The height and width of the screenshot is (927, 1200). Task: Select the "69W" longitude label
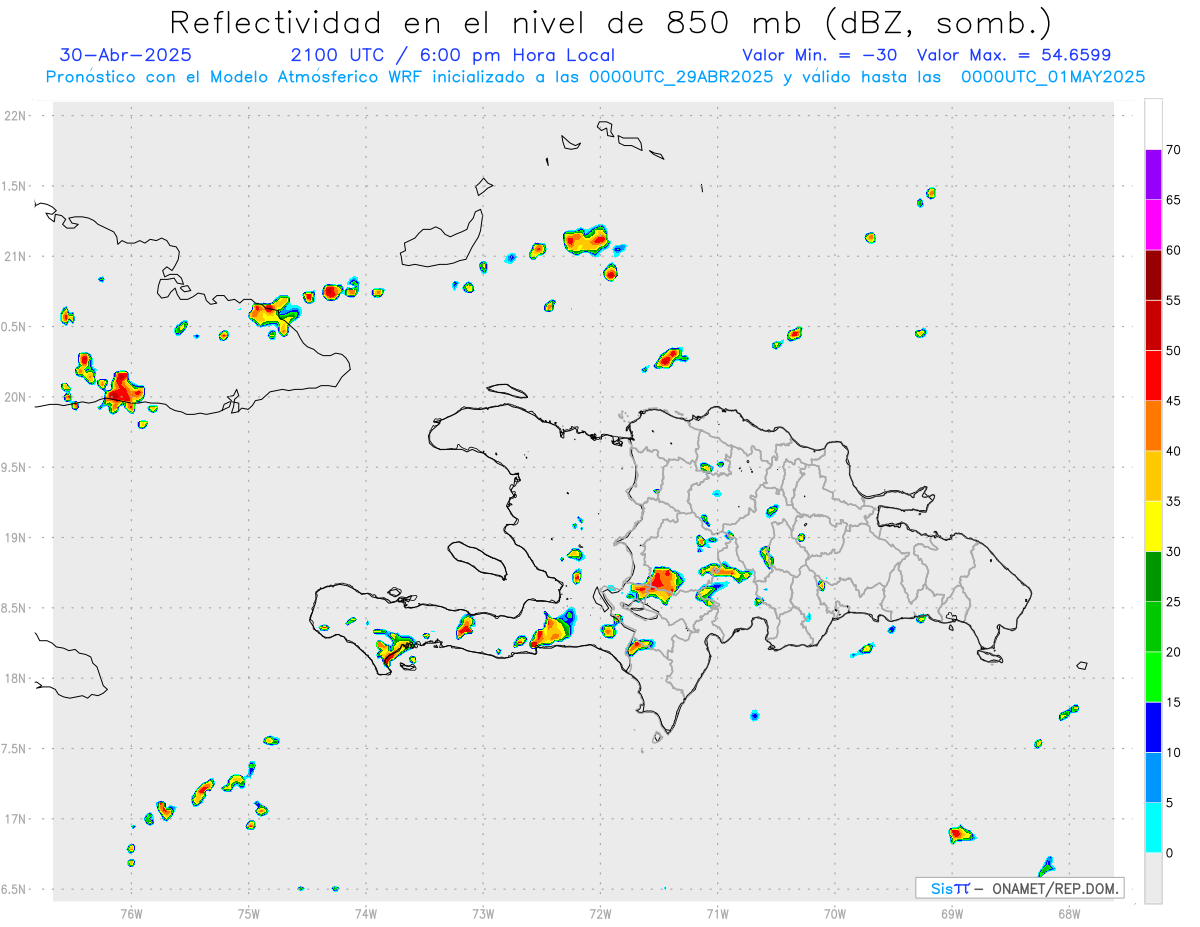point(952,913)
